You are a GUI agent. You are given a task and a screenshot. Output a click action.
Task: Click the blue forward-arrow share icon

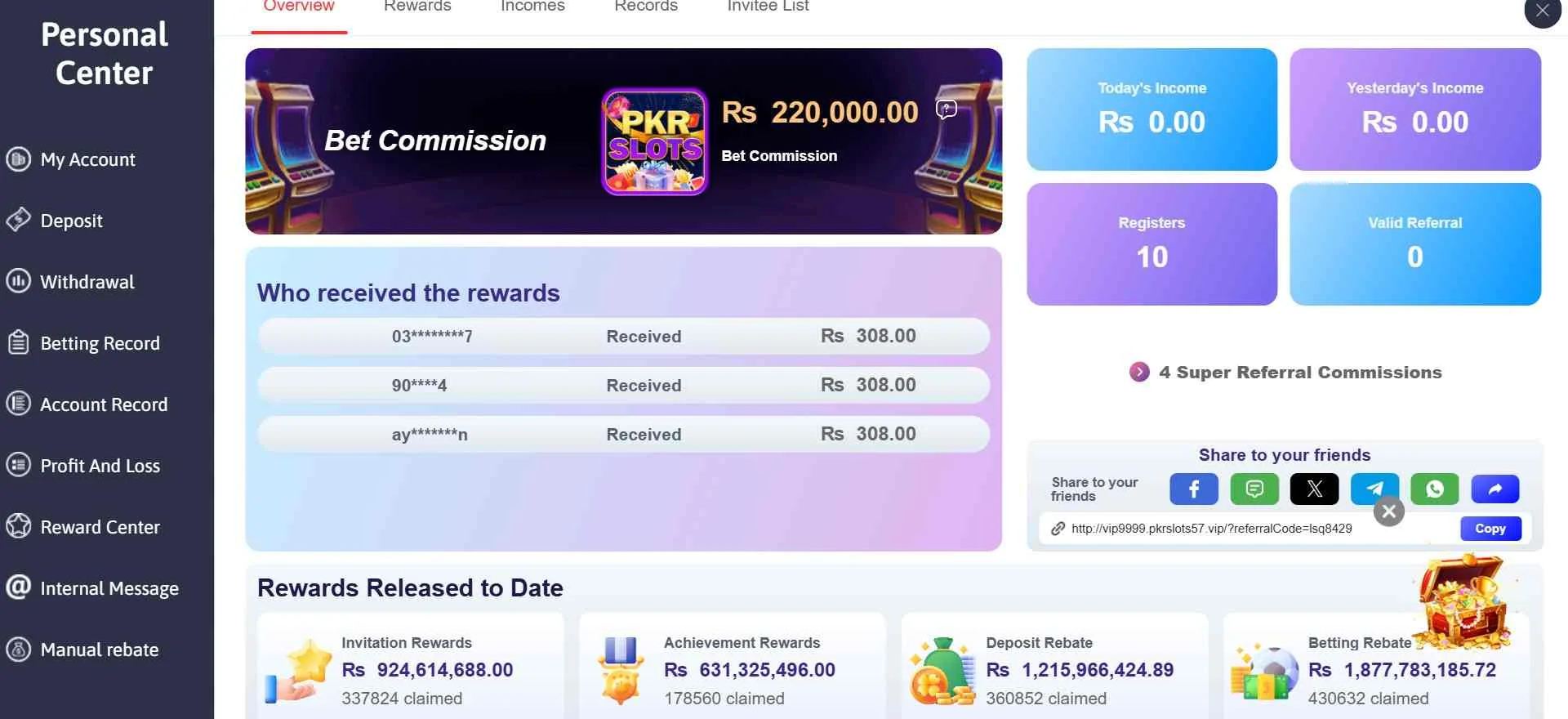click(1495, 489)
